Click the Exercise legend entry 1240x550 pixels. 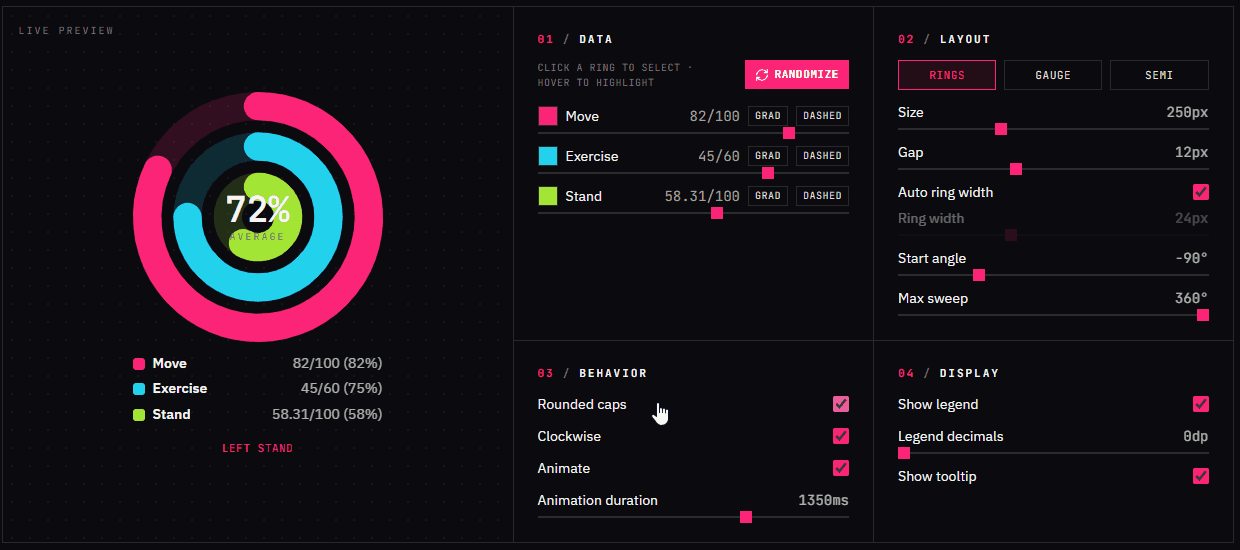pyautogui.click(x=257, y=389)
